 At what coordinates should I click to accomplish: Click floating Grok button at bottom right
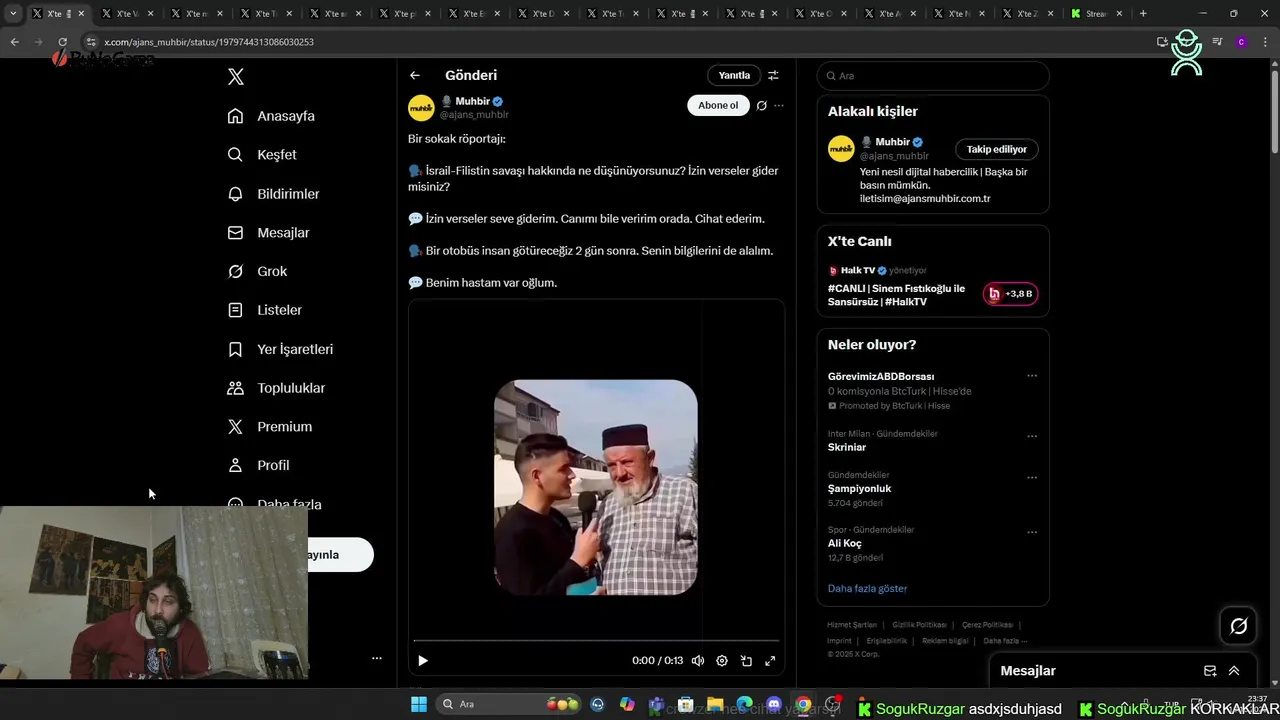coord(1239,626)
